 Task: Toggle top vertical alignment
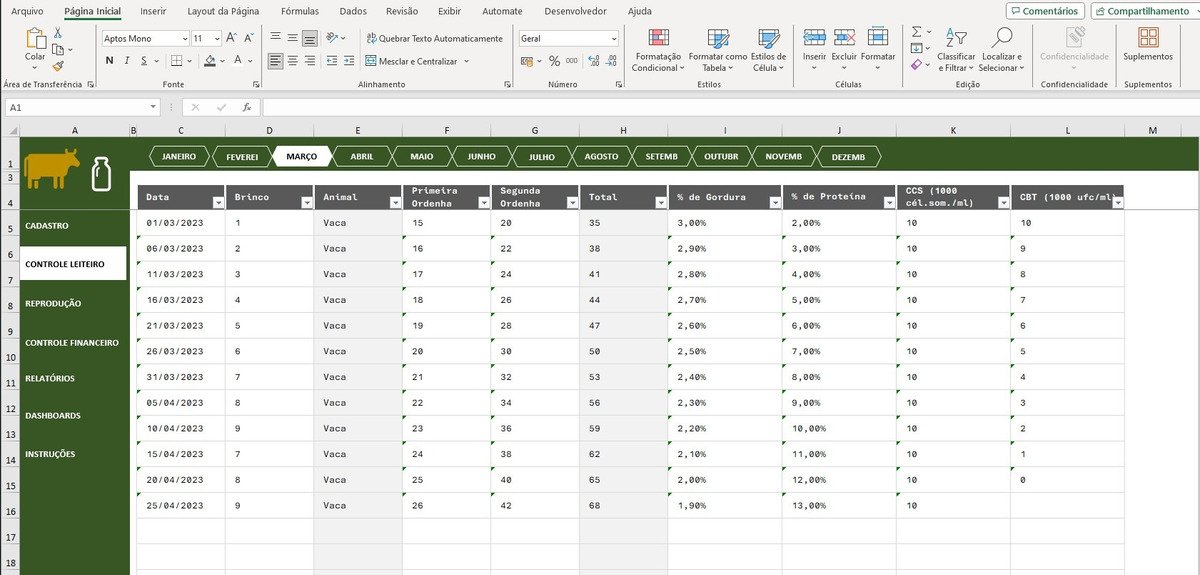[274, 38]
